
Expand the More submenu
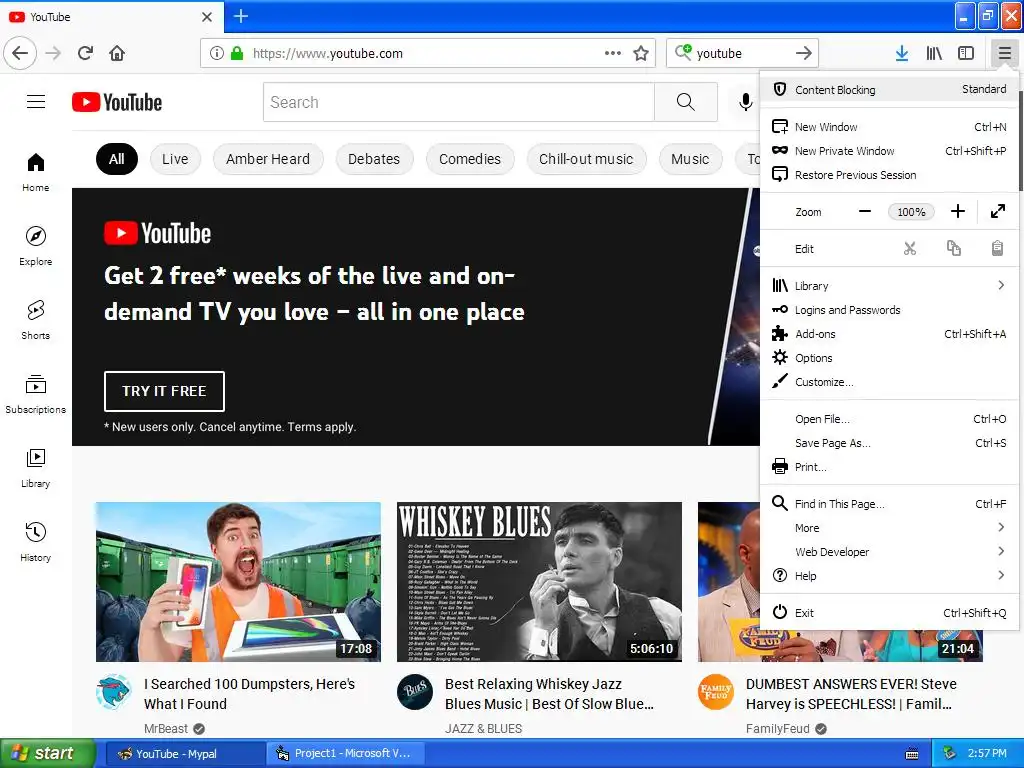coord(889,528)
